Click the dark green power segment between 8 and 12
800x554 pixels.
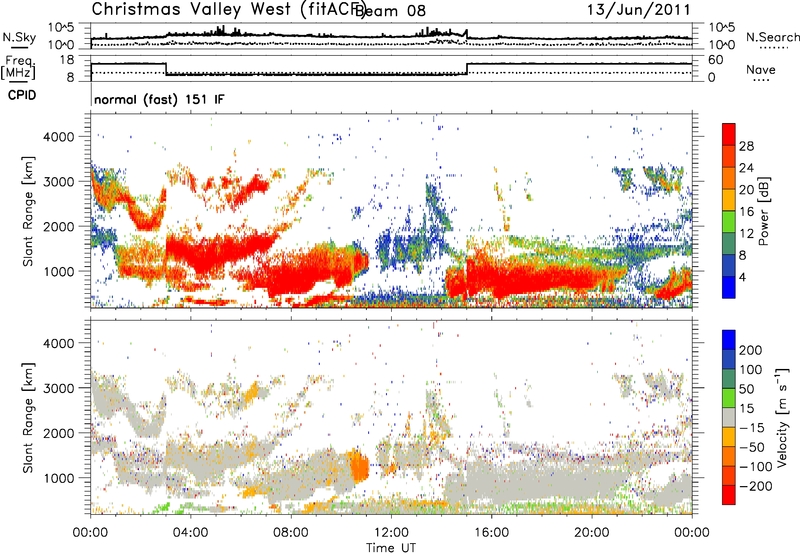(x=729, y=243)
